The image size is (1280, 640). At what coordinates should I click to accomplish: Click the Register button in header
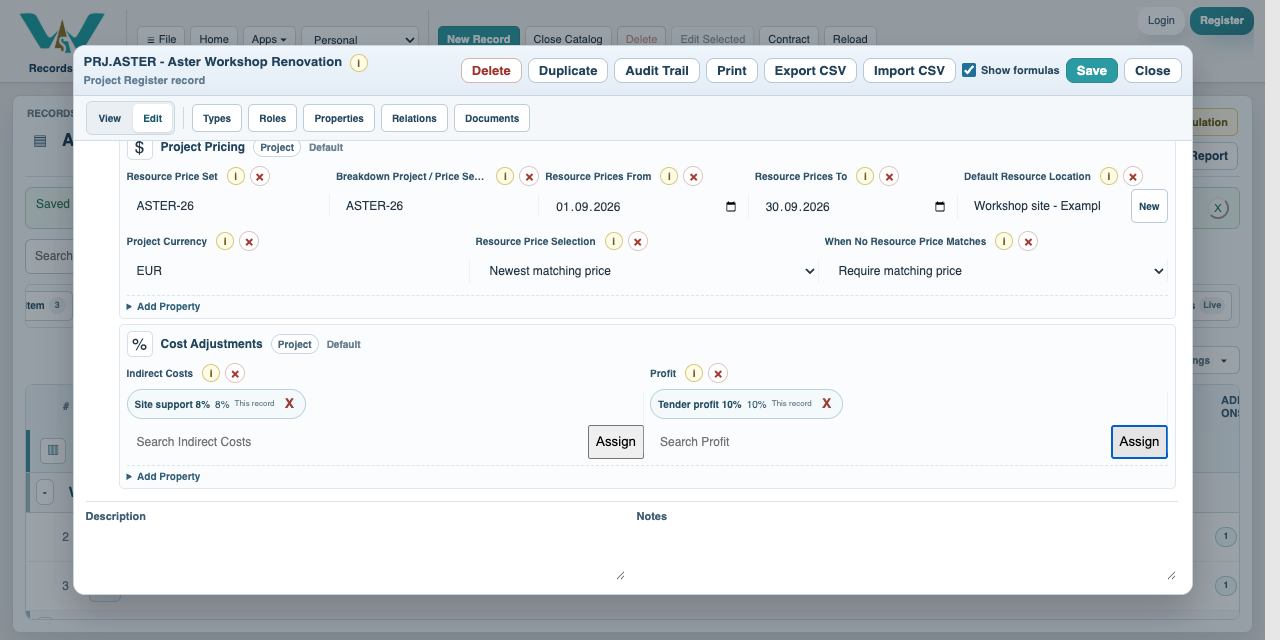pos(1222,21)
